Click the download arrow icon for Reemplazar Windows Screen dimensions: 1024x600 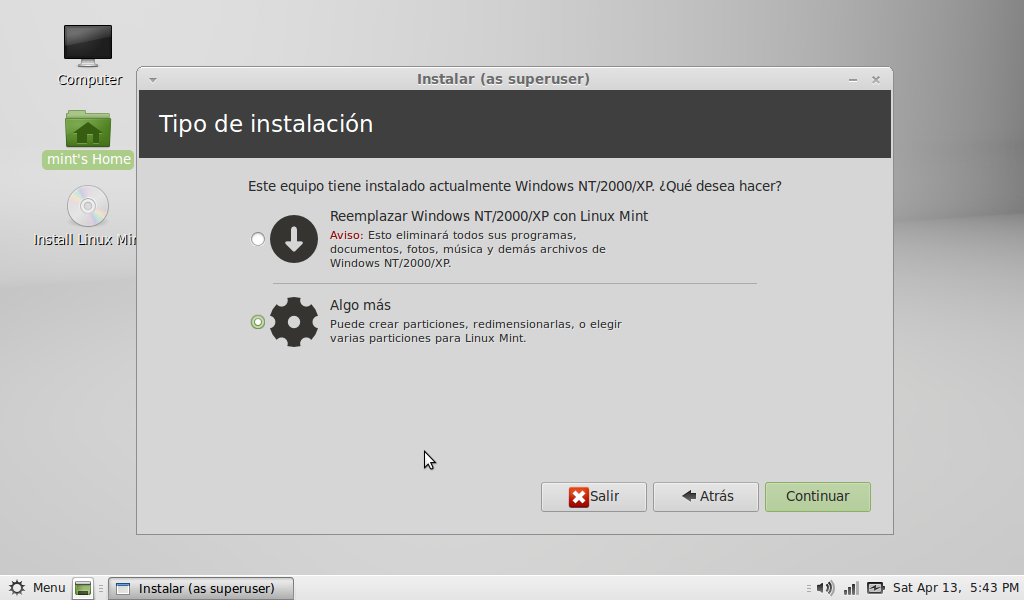294,239
